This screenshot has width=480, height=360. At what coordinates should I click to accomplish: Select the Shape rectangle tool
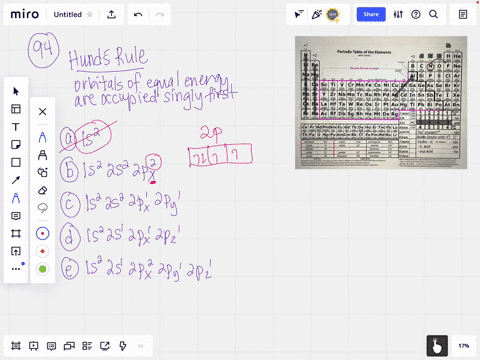pyautogui.click(x=16, y=162)
